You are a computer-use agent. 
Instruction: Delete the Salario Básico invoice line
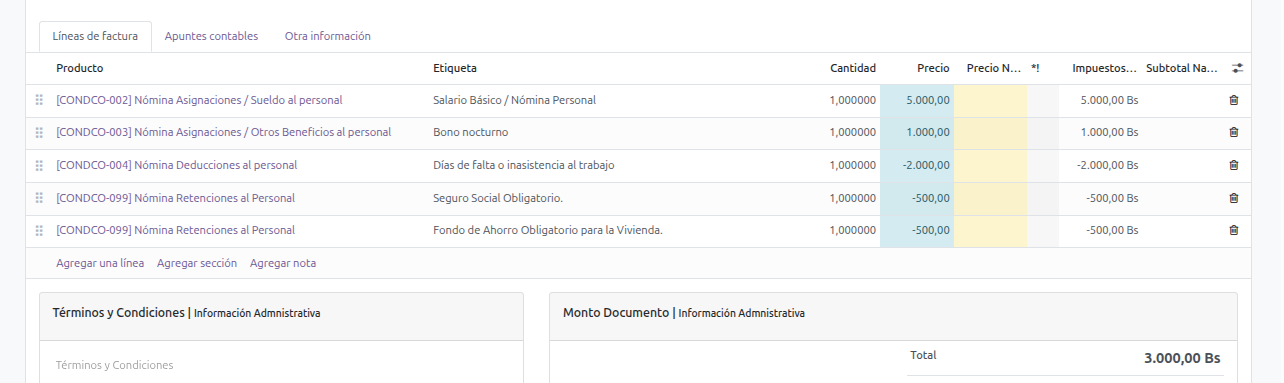click(1233, 100)
